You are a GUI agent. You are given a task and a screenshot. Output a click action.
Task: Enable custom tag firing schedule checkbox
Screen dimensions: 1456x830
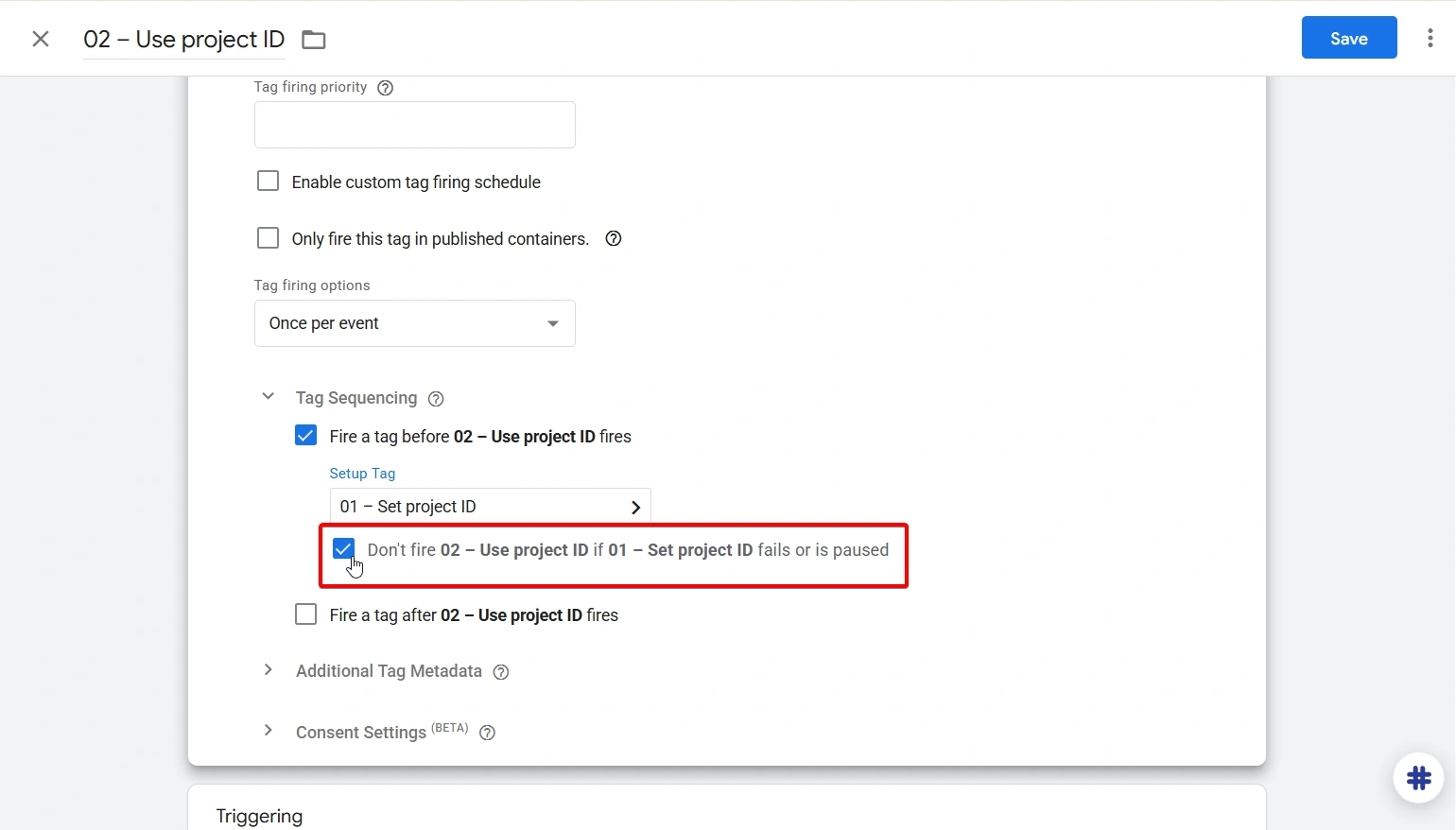[x=269, y=181]
